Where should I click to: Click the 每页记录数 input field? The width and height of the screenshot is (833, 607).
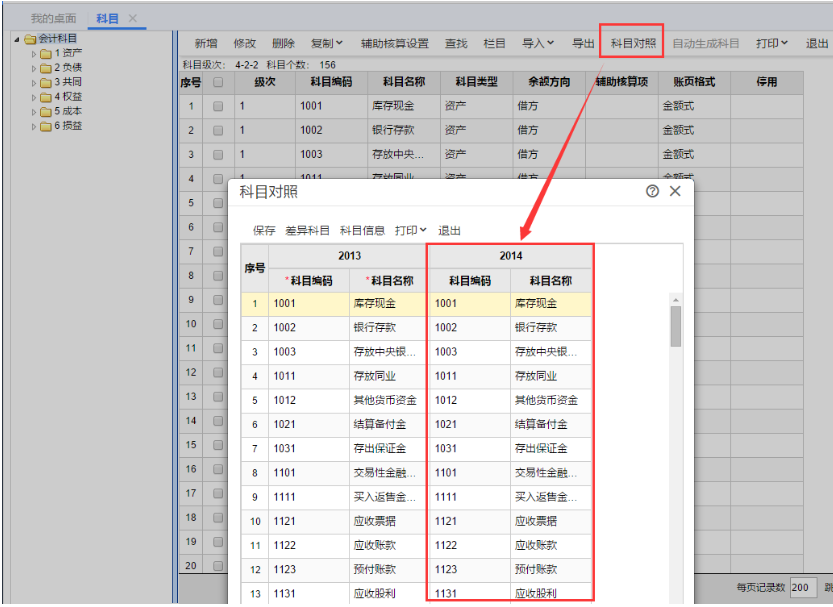point(803,587)
